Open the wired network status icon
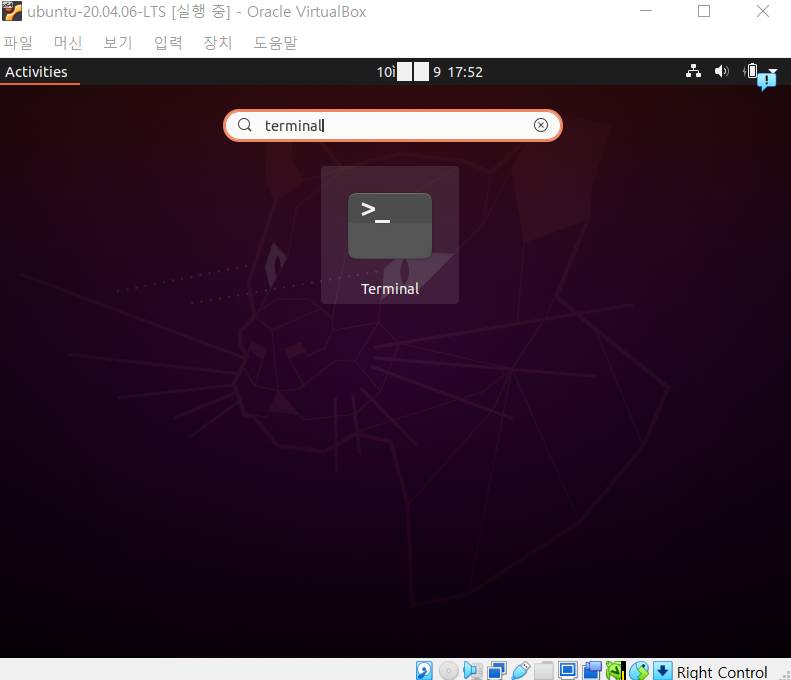This screenshot has height=680, width=791. point(694,71)
